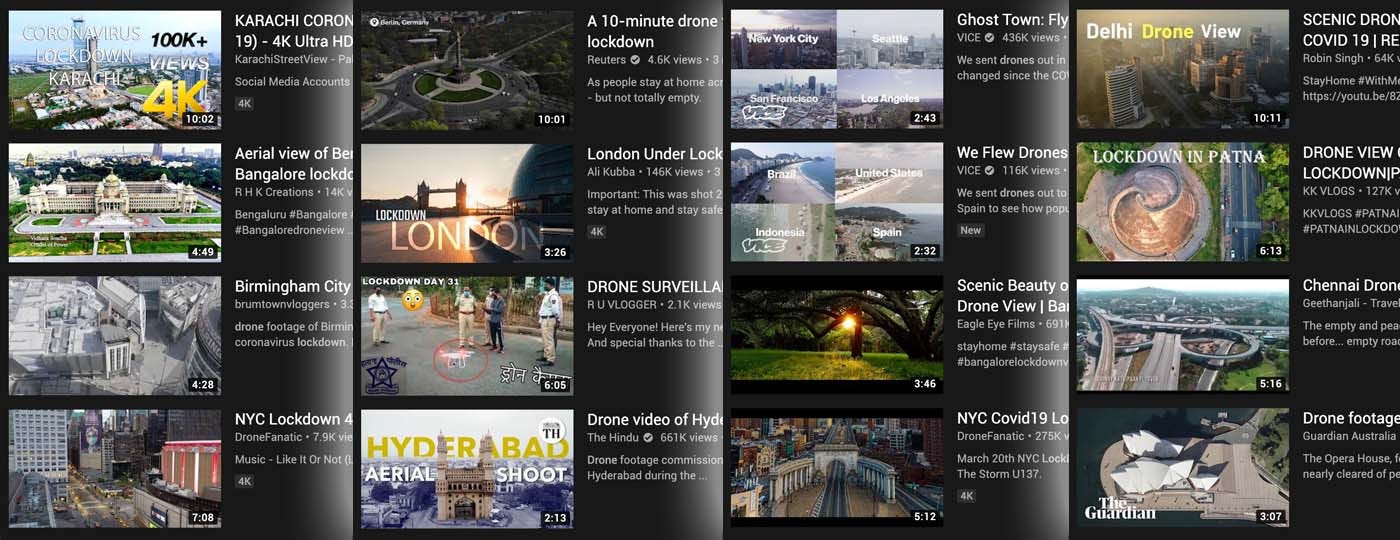This screenshot has width=1400, height=540.
Task: Open New York City Seattle four-city thumbnail
Action: [837, 69]
